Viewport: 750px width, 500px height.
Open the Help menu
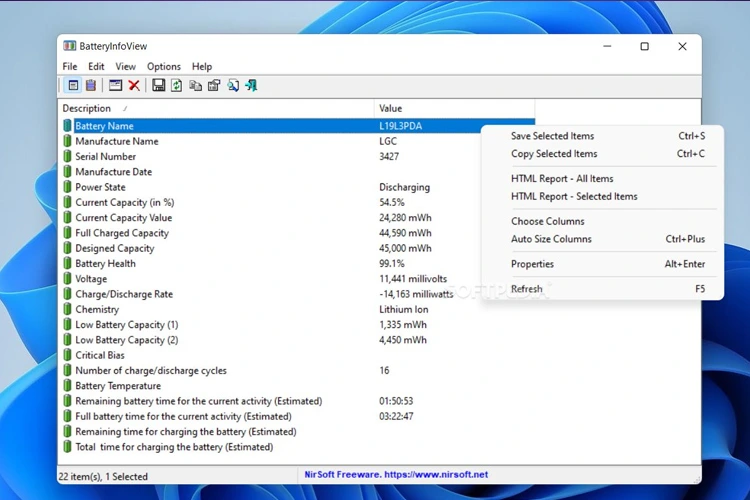(x=202, y=67)
